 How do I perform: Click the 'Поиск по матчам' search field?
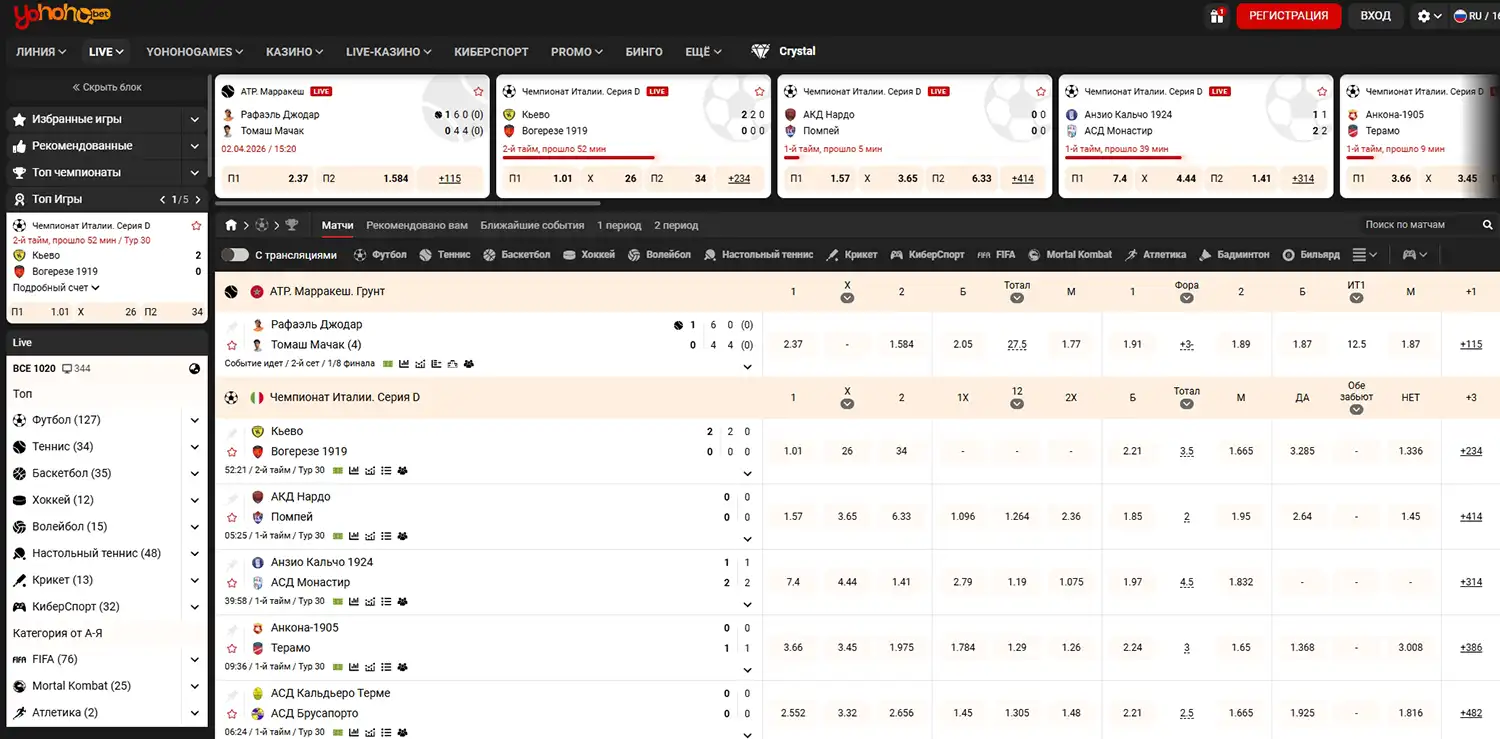(1410, 225)
